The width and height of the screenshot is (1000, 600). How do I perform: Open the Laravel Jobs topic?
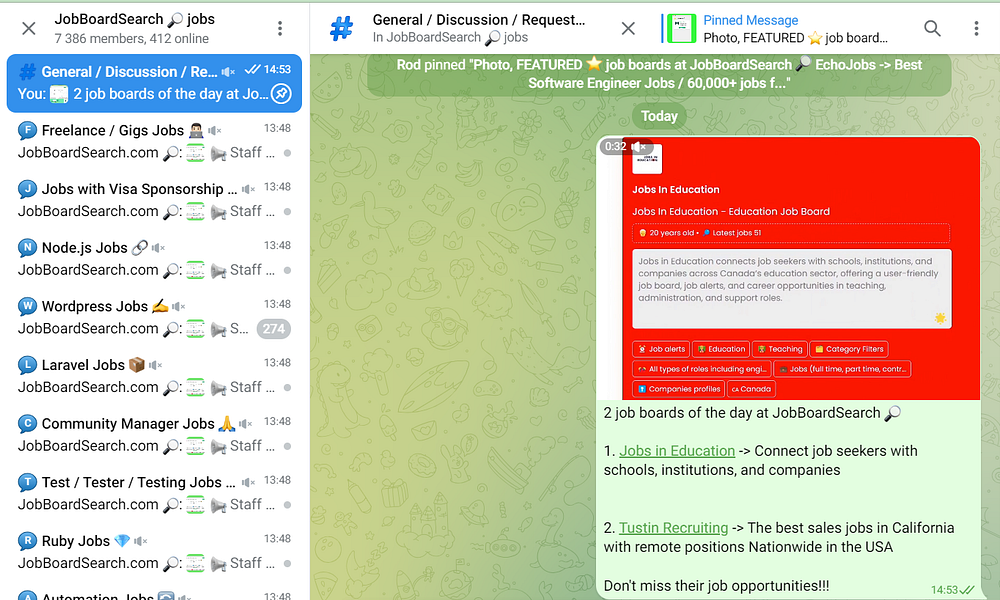point(154,376)
